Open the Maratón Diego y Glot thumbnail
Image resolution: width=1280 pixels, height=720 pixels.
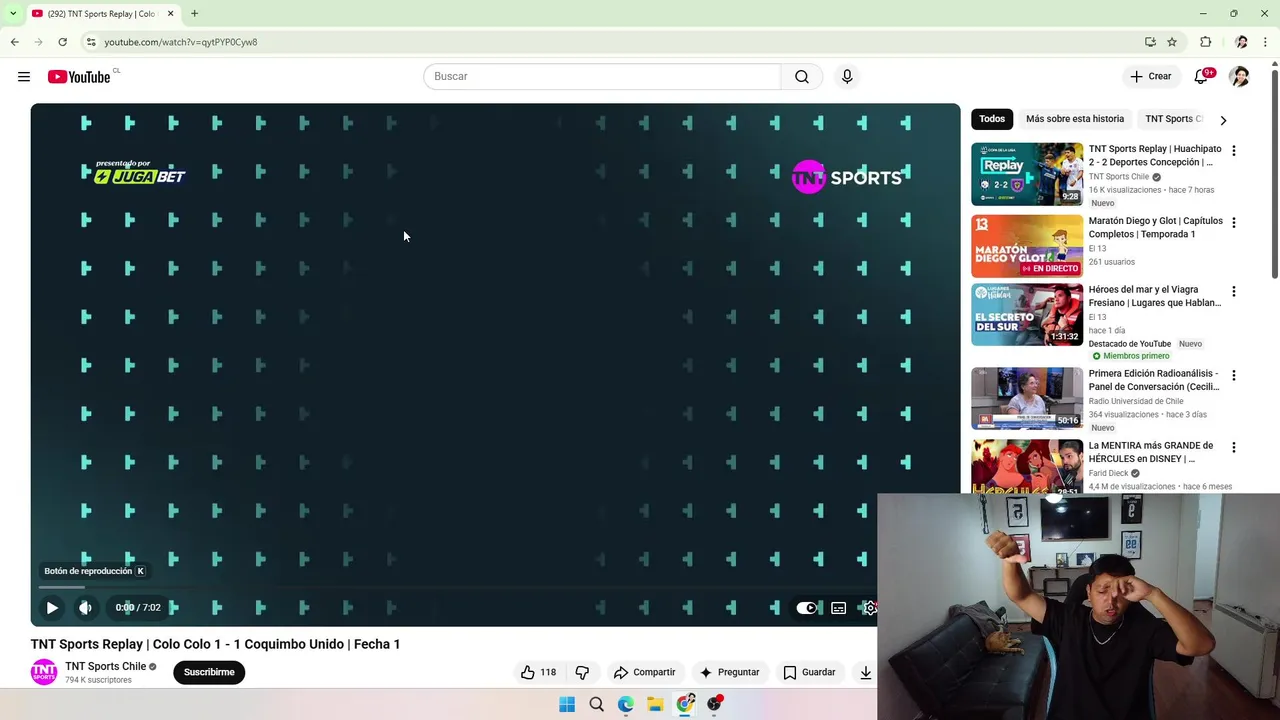pos(1027,246)
